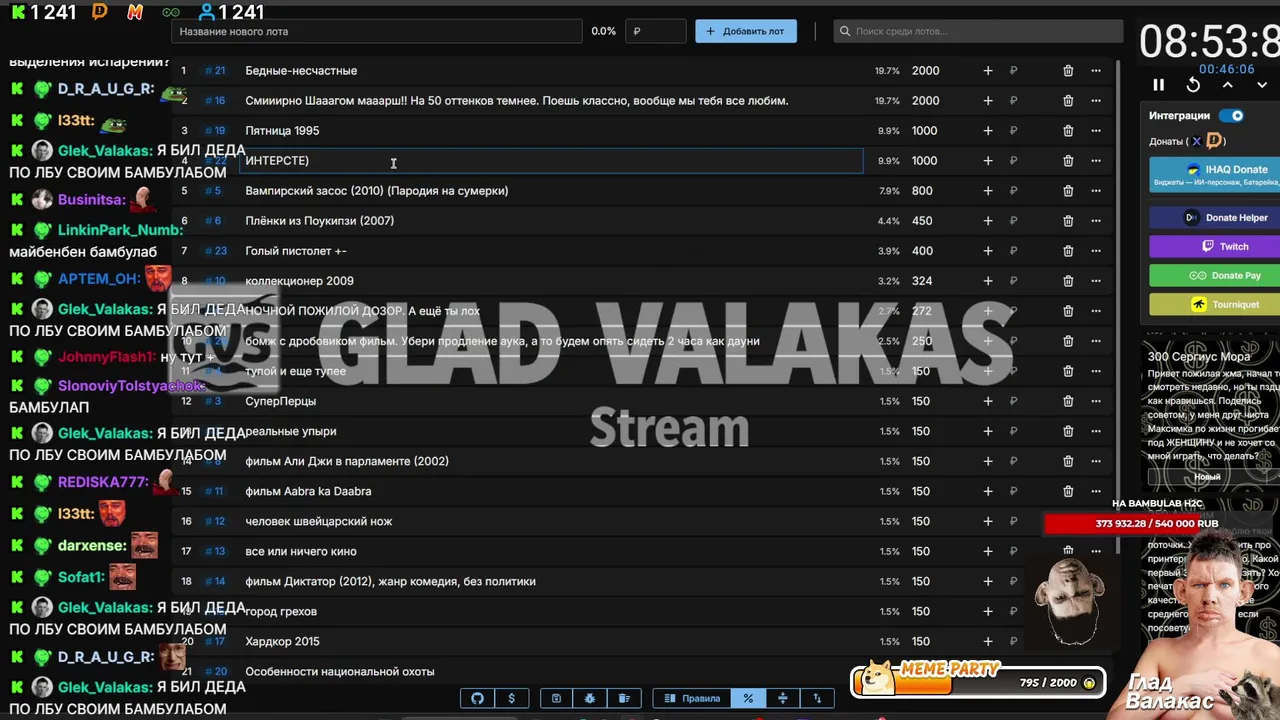
Task: Click the up-down arrows sort icon in bottom toolbar
Action: (817, 698)
